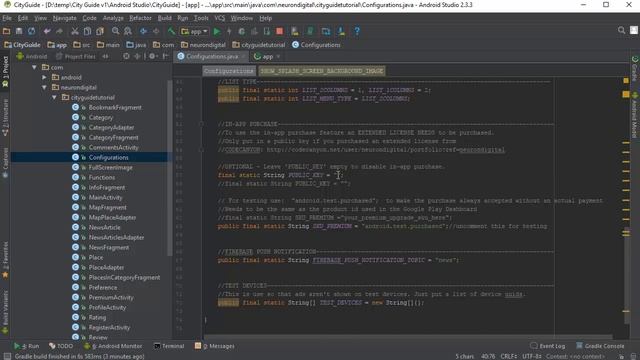Click SHOW_SPLASH_SCREEN_BACKGROUND_IMAGE breadcrumb in editor
The height and width of the screenshot is (360, 640).
(x=322, y=71)
